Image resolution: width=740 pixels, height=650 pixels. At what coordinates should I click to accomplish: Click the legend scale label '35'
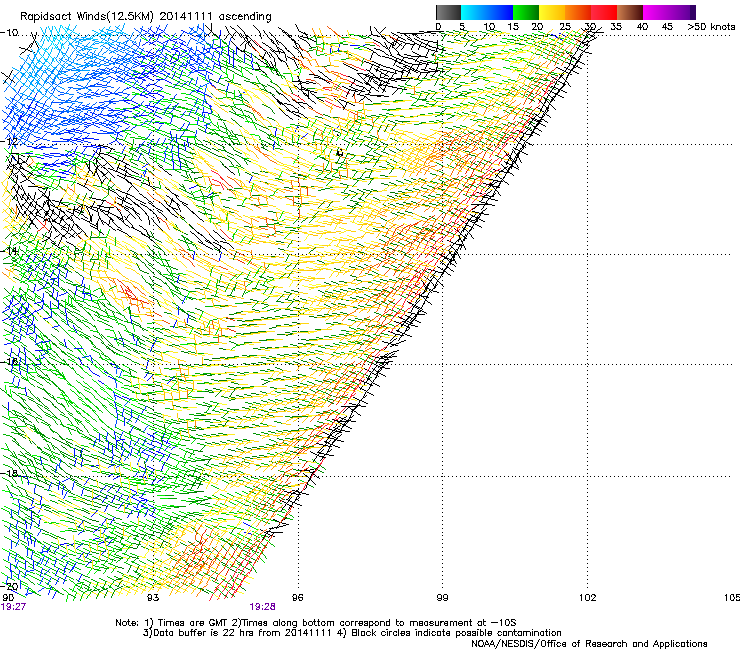(x=616, y=27)
